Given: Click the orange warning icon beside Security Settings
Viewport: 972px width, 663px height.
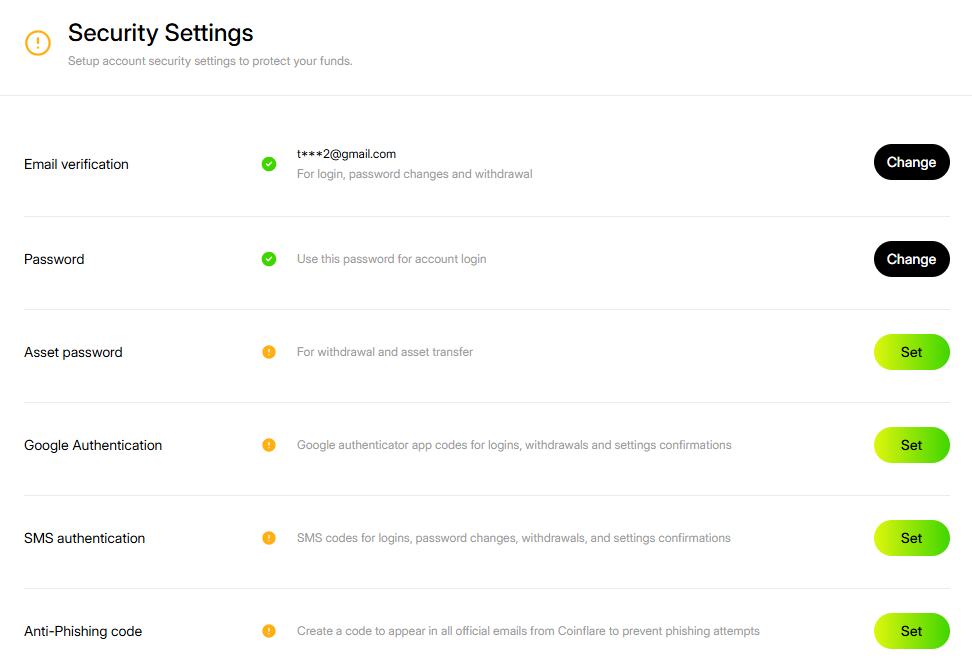Looking at the screenshot, I should pyautogui.click(x=38, y=43).
